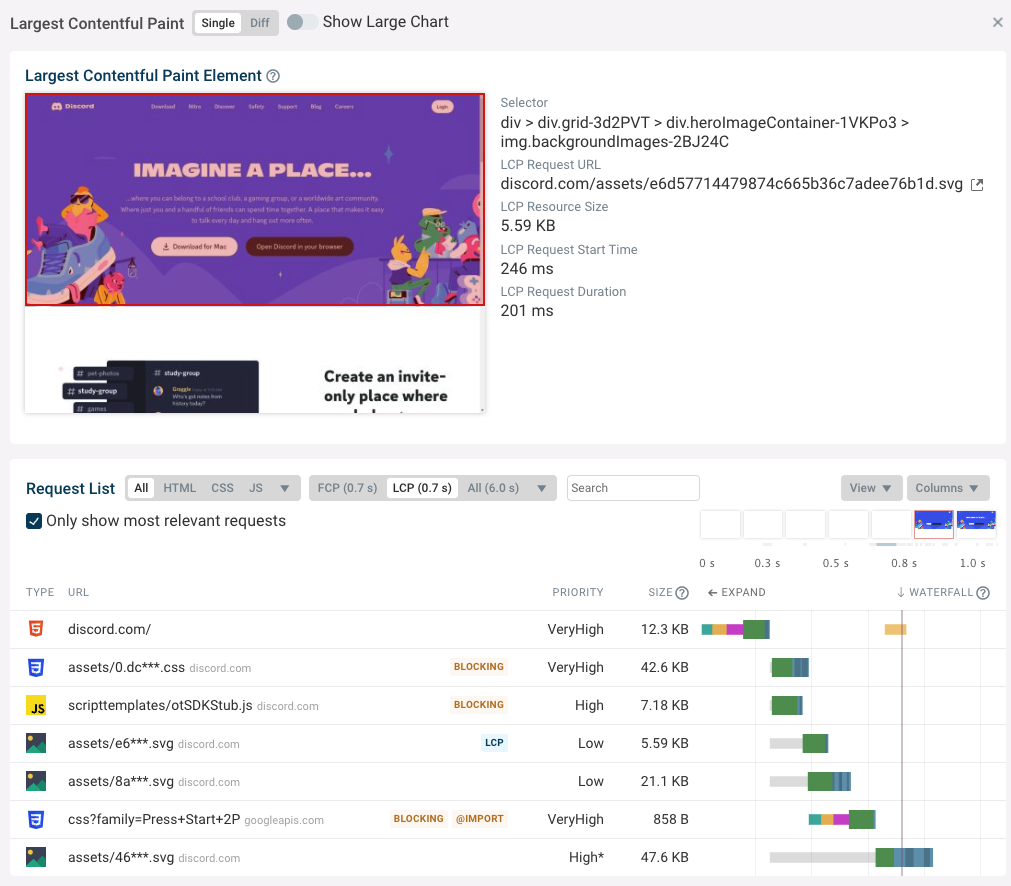Open the View dropdown

870,488
